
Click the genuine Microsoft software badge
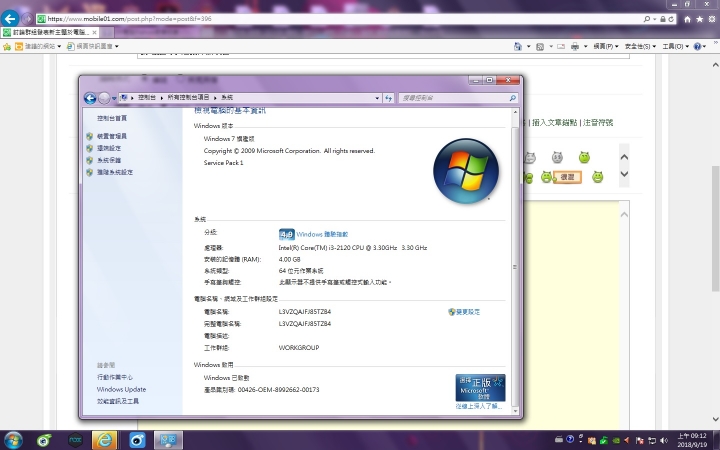click(480, 388)
